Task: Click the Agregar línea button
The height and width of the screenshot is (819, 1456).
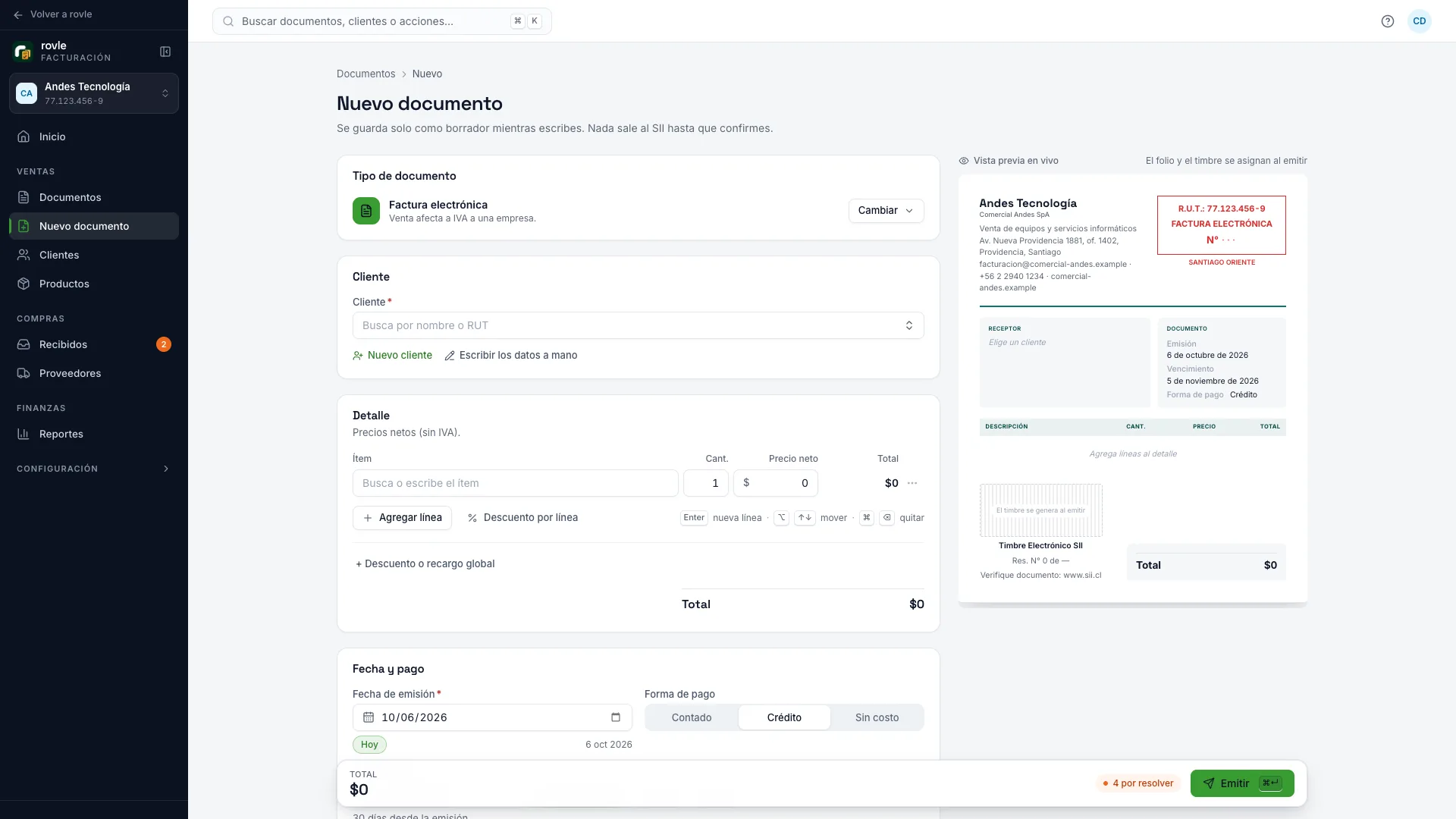Action: coord(402,518)
